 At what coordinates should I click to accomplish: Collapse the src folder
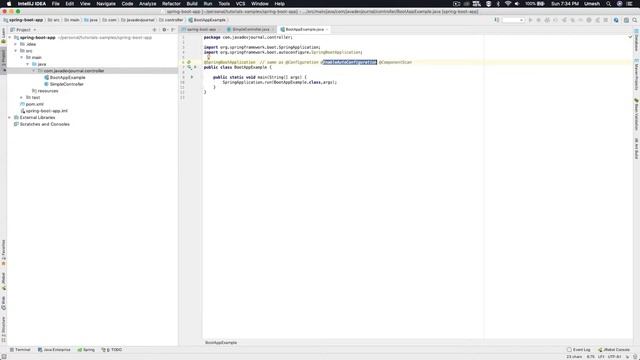[16, 51]
